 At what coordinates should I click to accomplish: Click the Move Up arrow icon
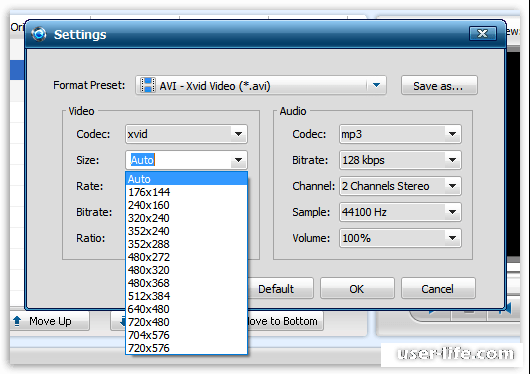pyautogui.click(x=17, y=321)
